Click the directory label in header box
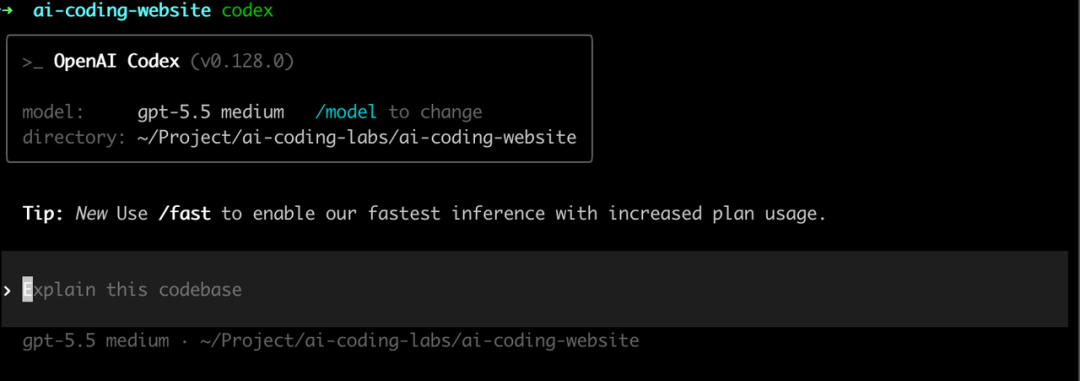This screenshot has width=1080, height=381. coord(74,137)
